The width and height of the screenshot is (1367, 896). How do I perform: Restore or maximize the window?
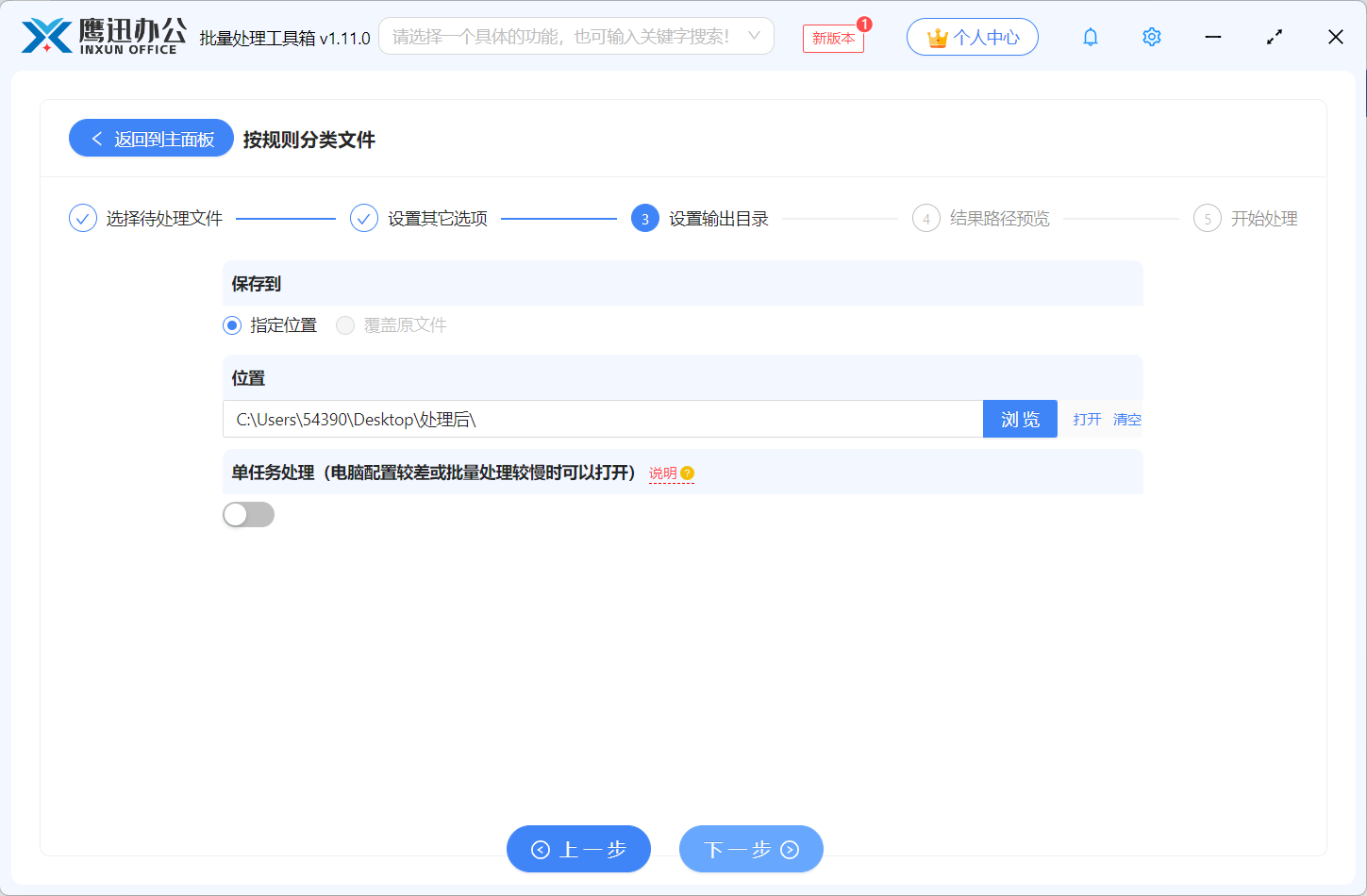point(1275,37)
